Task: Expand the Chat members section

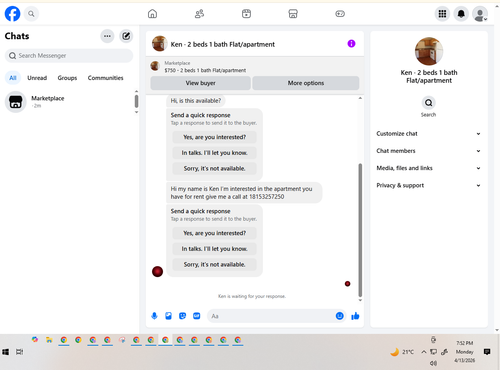Action: [x=429, y=151]
